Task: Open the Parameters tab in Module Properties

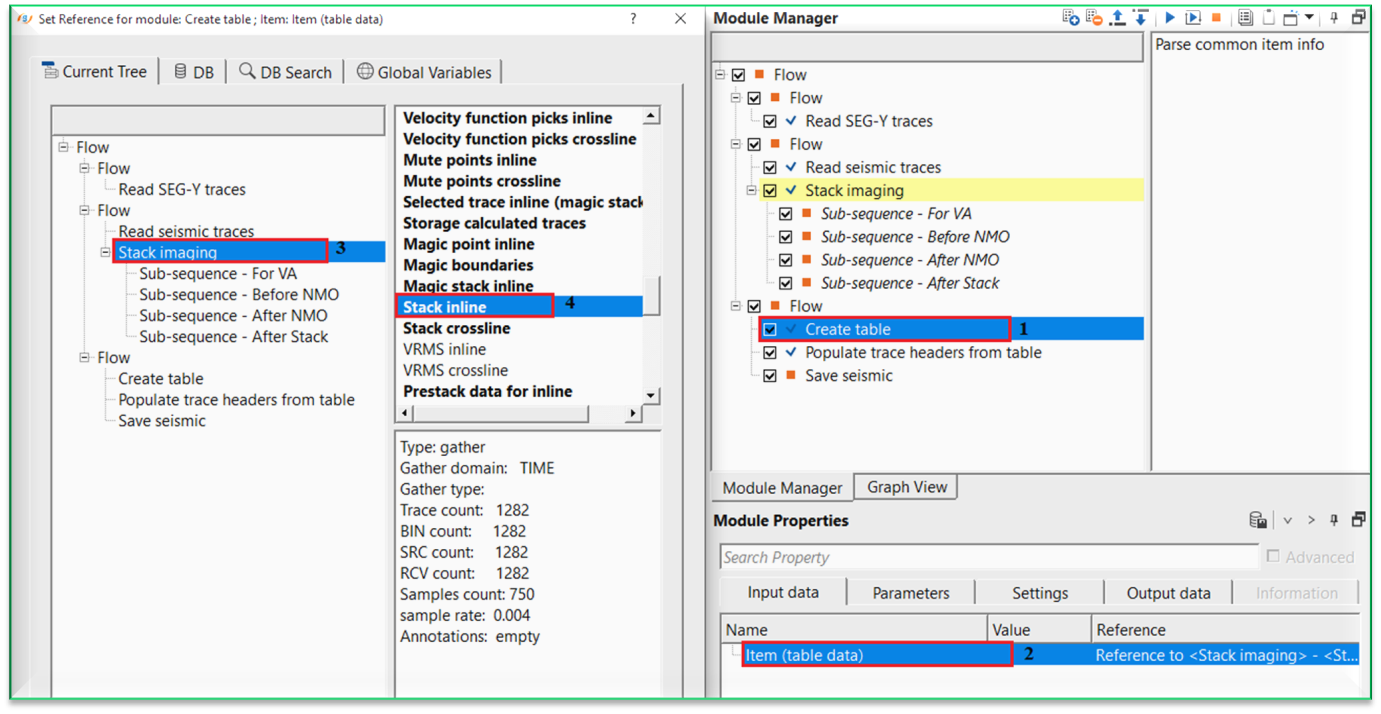Action: click(910, 592)
